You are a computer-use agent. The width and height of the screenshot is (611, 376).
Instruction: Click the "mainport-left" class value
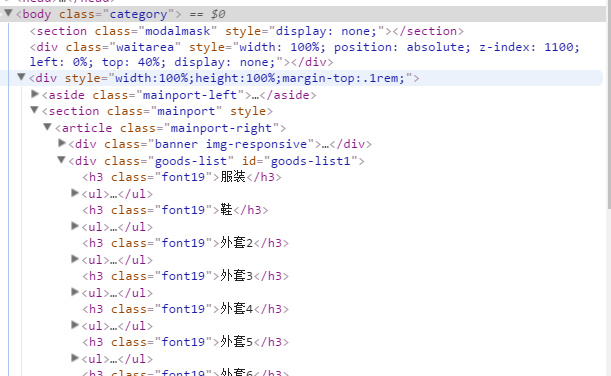(x=190, y=95)
